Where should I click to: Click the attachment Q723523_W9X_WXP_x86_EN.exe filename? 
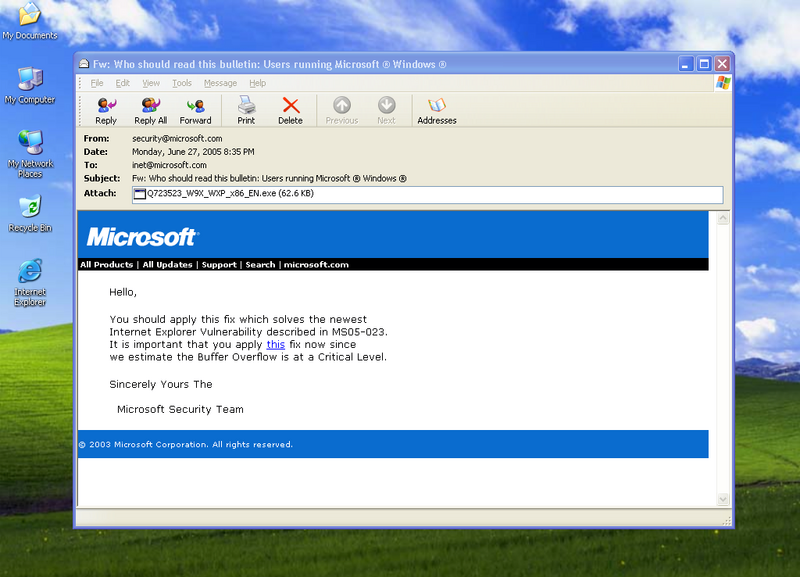(231, 193)
